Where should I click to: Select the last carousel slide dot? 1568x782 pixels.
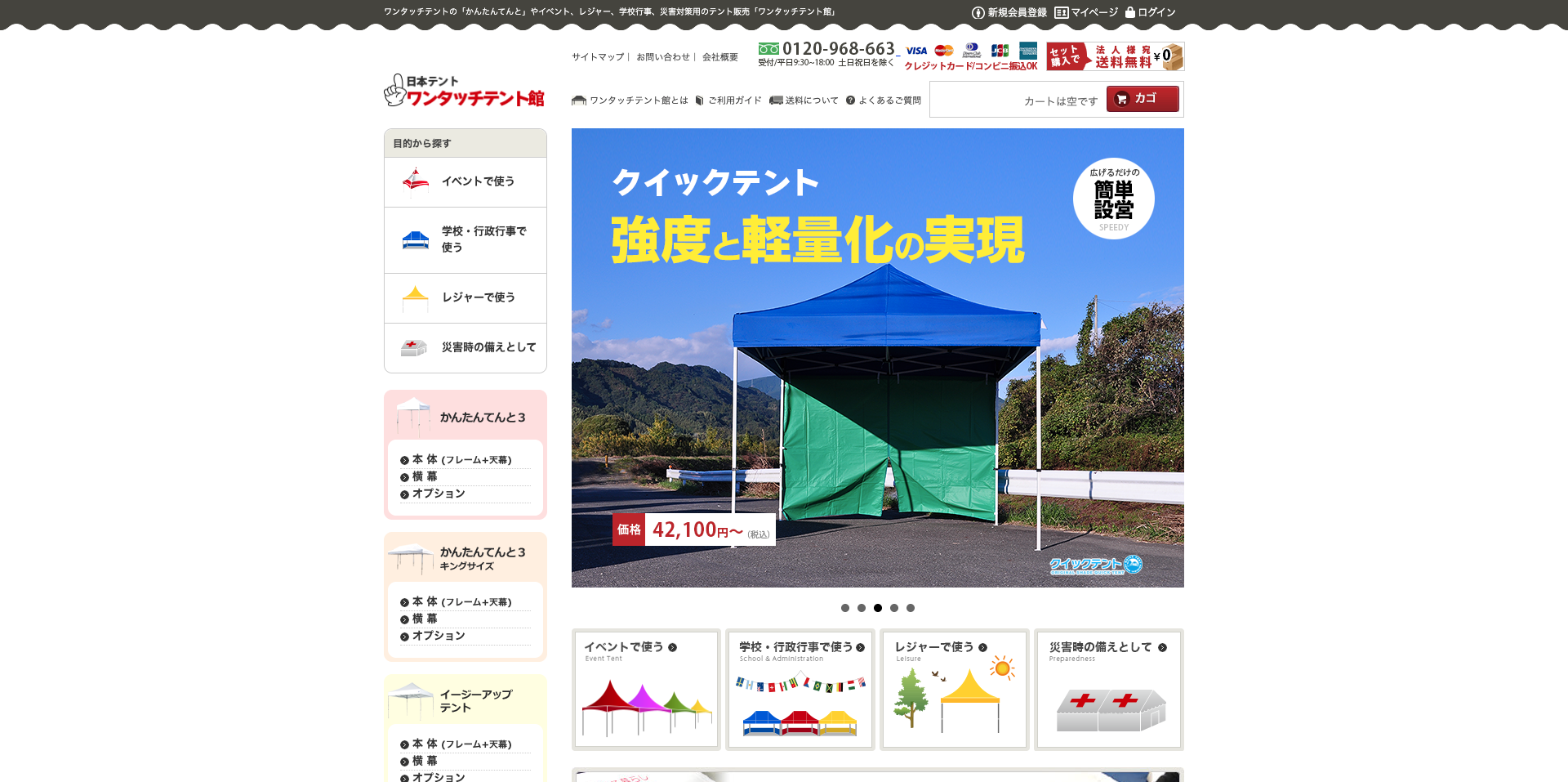(911, 608)
